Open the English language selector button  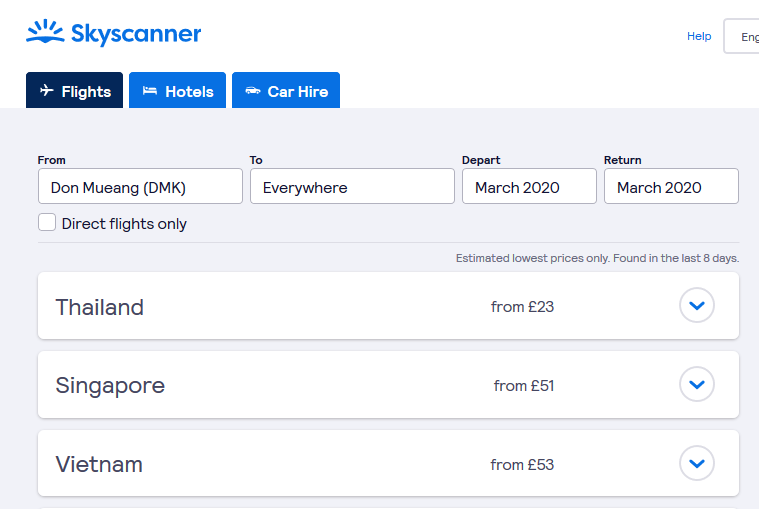(x=742, y=36)
